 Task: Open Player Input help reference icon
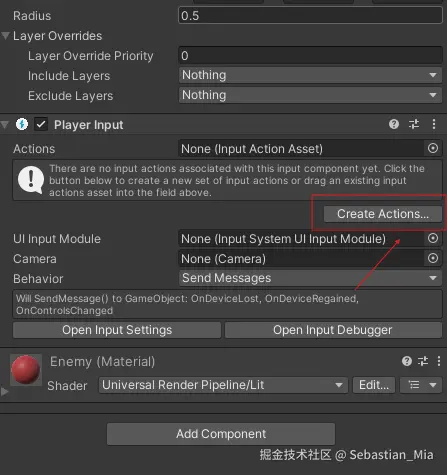[x=394, y=124]
